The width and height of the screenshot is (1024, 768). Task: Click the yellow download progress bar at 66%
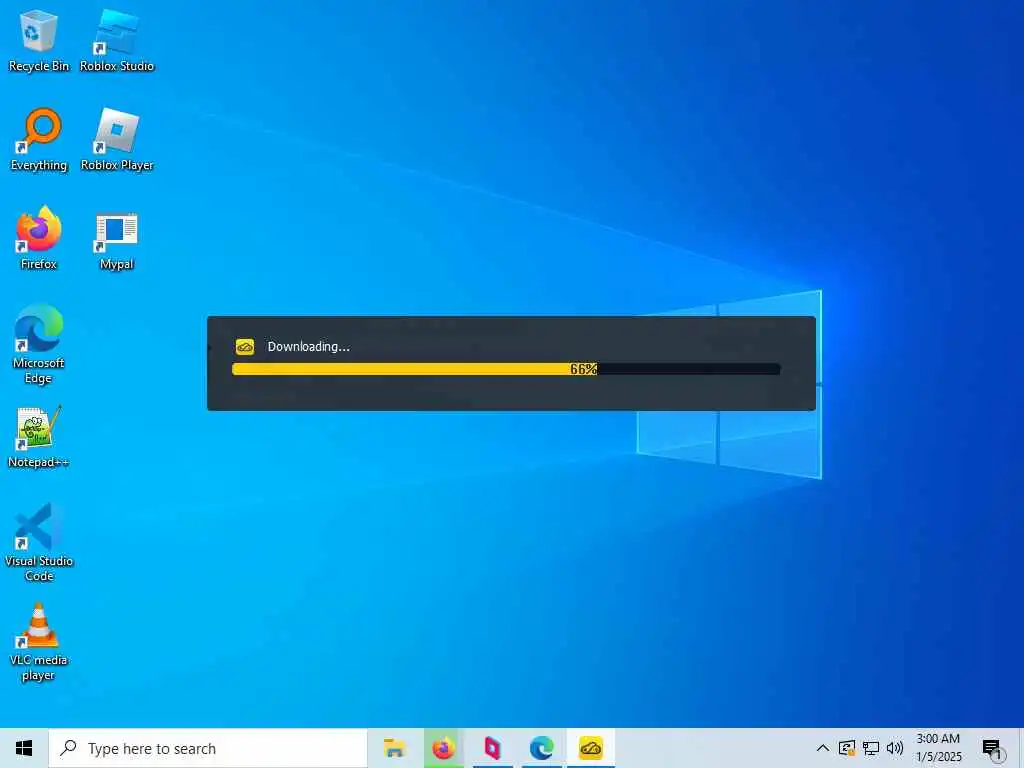[506, 369]
